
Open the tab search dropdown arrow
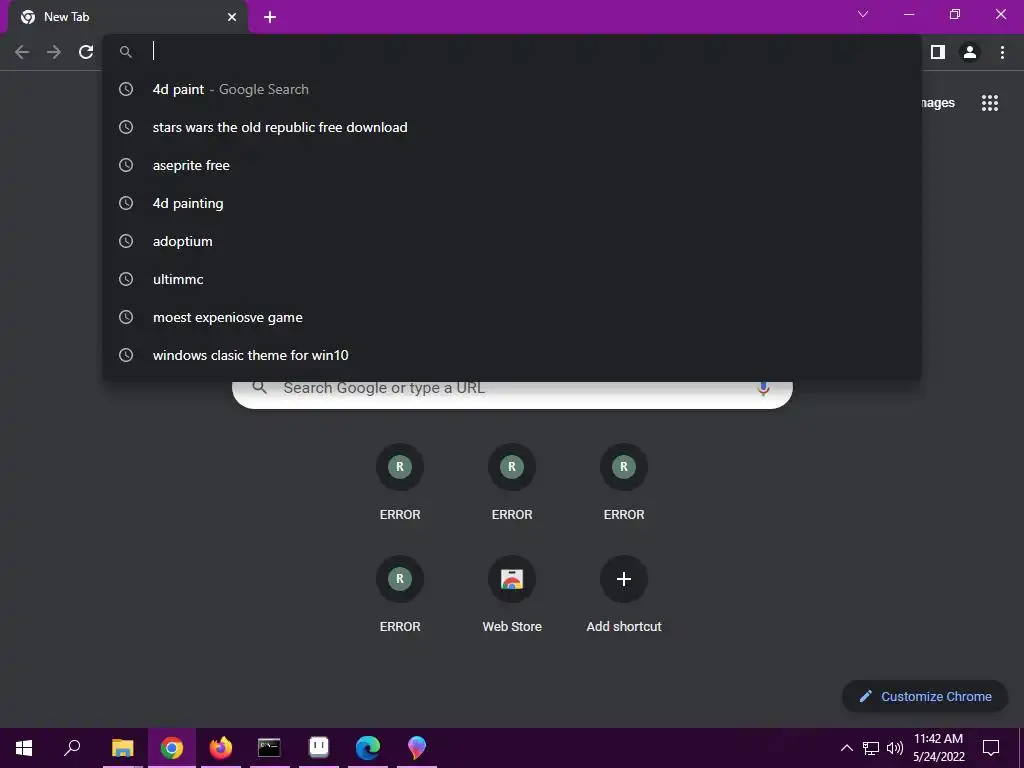pyautogui.click(x=863, y=14)
